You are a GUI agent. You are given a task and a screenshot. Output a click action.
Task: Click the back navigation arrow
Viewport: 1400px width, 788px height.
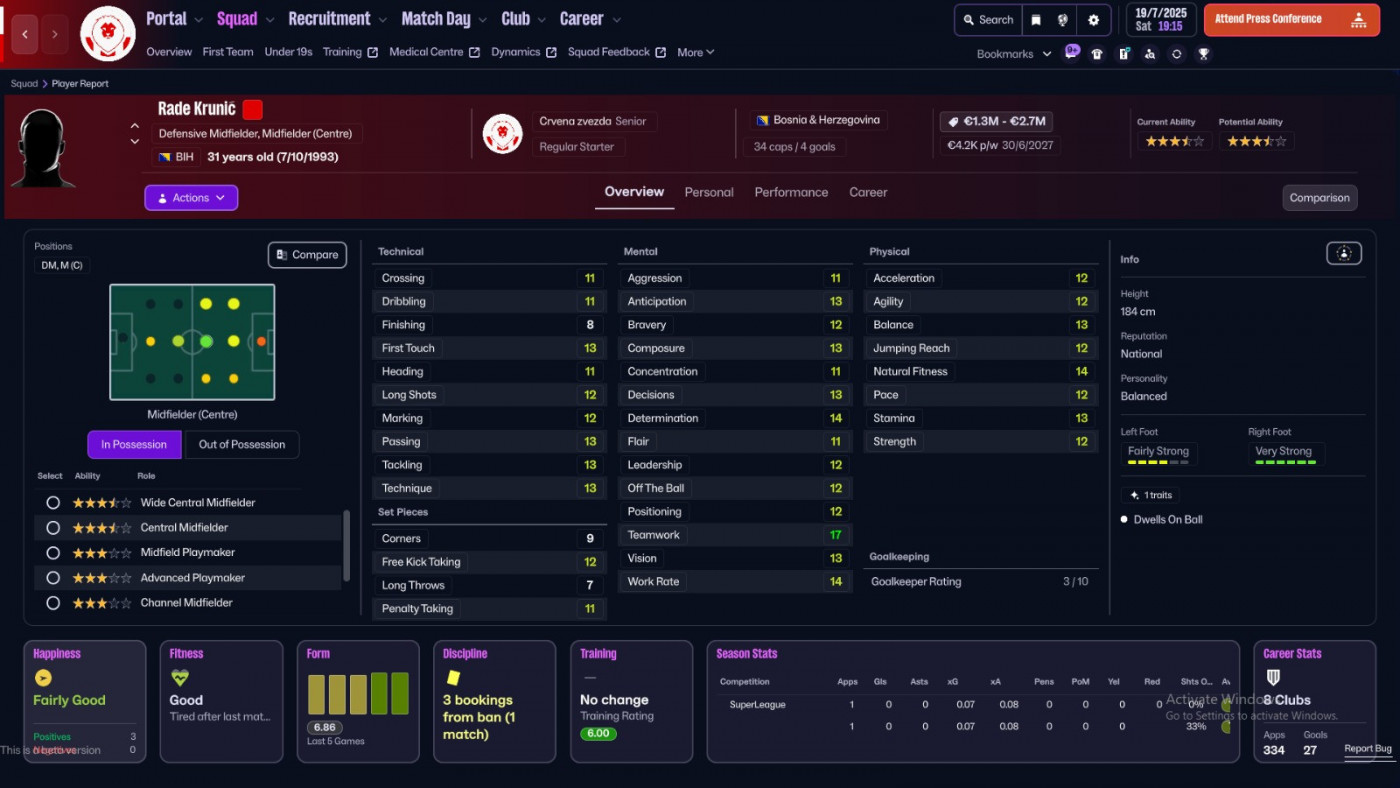[25, 34]
